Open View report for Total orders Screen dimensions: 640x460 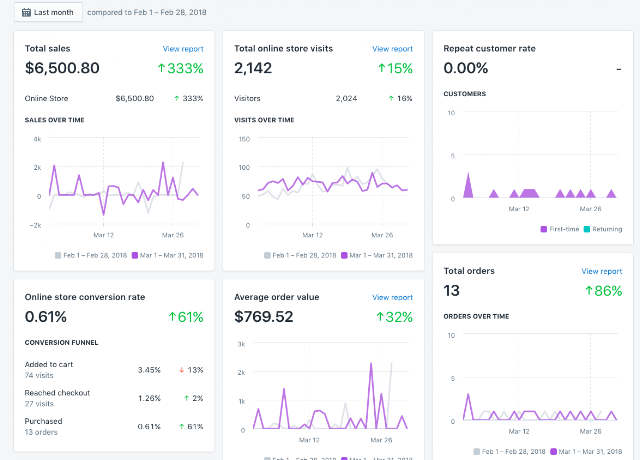pyautogui.click(x=602, y=271)
